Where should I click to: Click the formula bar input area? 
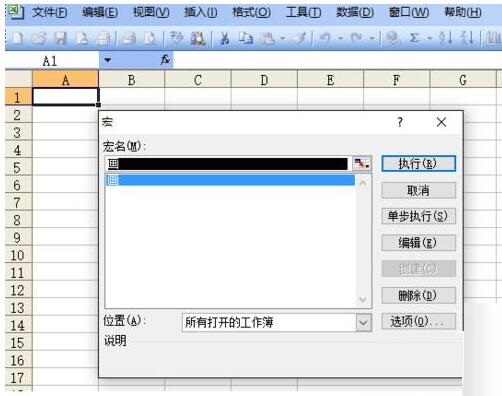pos(337,61)
